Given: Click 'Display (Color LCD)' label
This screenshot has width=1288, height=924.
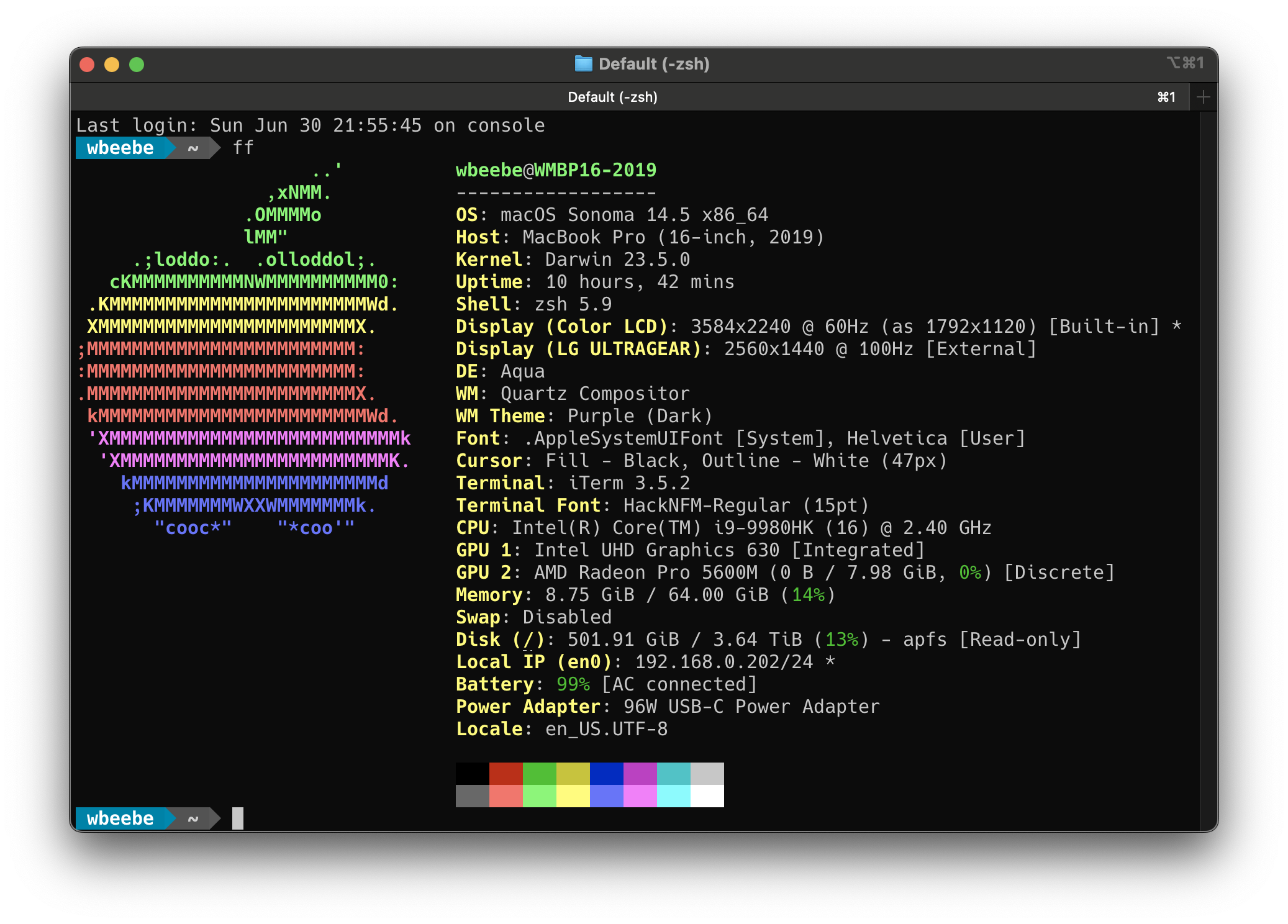Looking at the screenshot, I should [561, 327].
